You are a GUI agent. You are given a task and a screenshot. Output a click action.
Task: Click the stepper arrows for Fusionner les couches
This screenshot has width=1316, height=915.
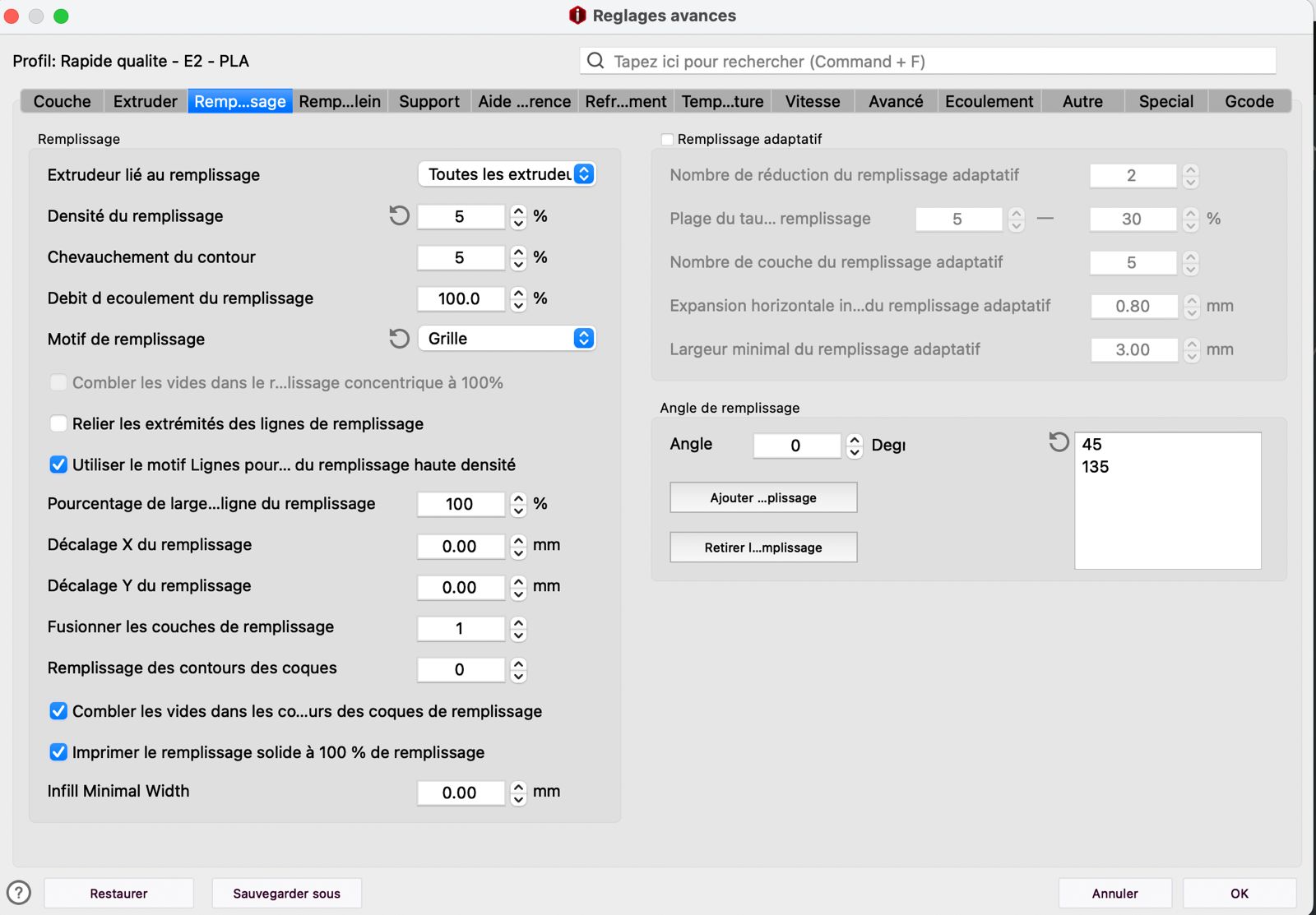click(x=518, y=629)
